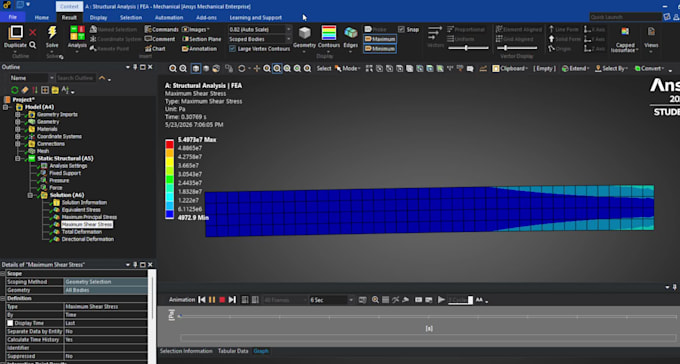Select Equivalent Stress result
Image resolution: width=680 pixels, height=364 pixels.
[x=81, y=210]
